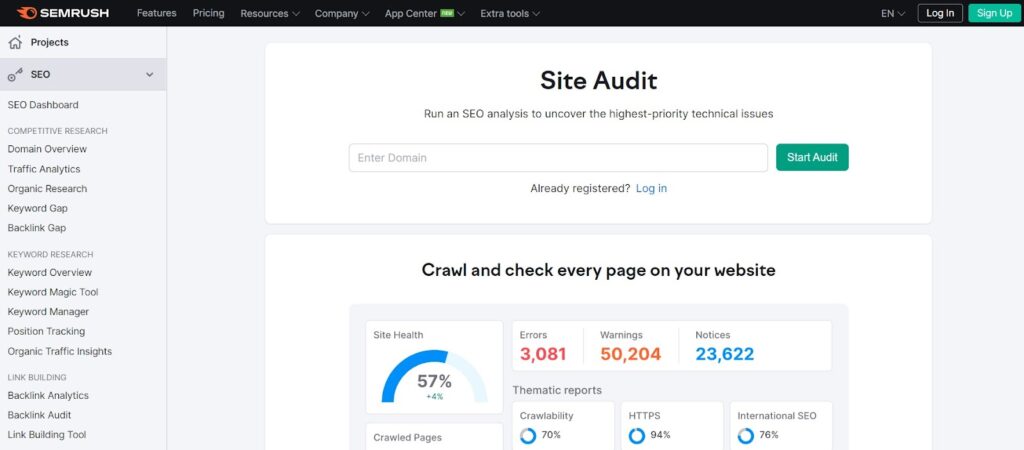Open Backlink Analytics
The height and width of the screenshot is (450, 1024).
pos(48,395)
